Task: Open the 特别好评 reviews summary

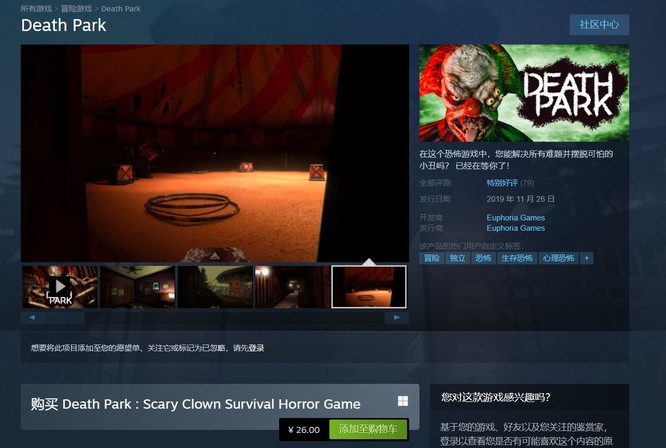Action: click(x=501, y=183)
